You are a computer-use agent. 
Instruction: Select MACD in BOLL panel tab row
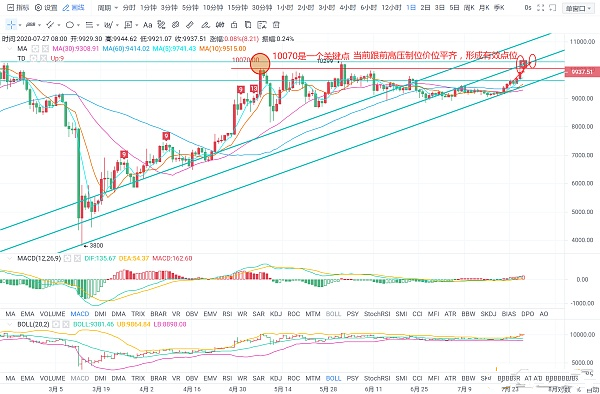(x=80, y=378)
